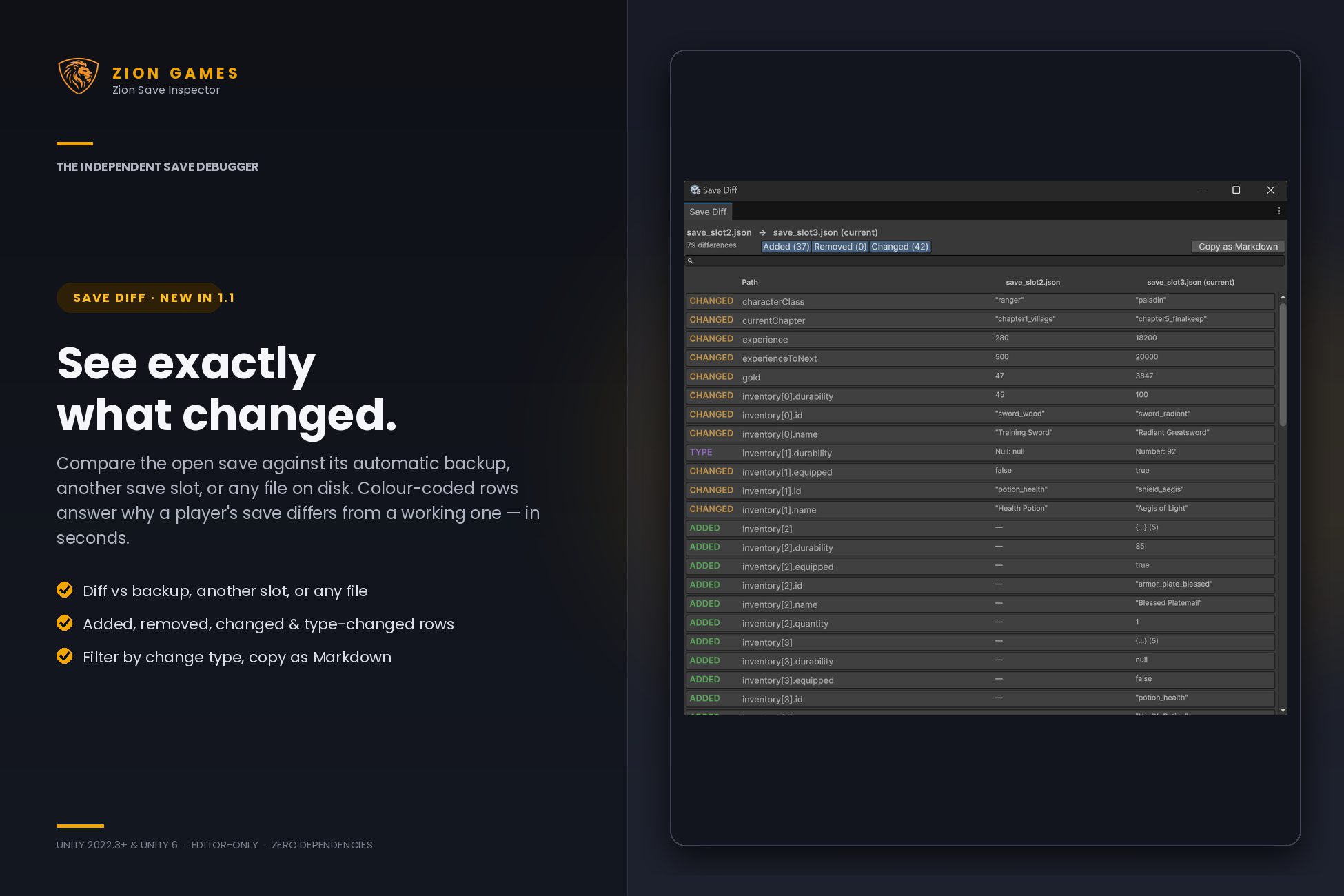Select the inventory[1].id row

coord(980,491)
